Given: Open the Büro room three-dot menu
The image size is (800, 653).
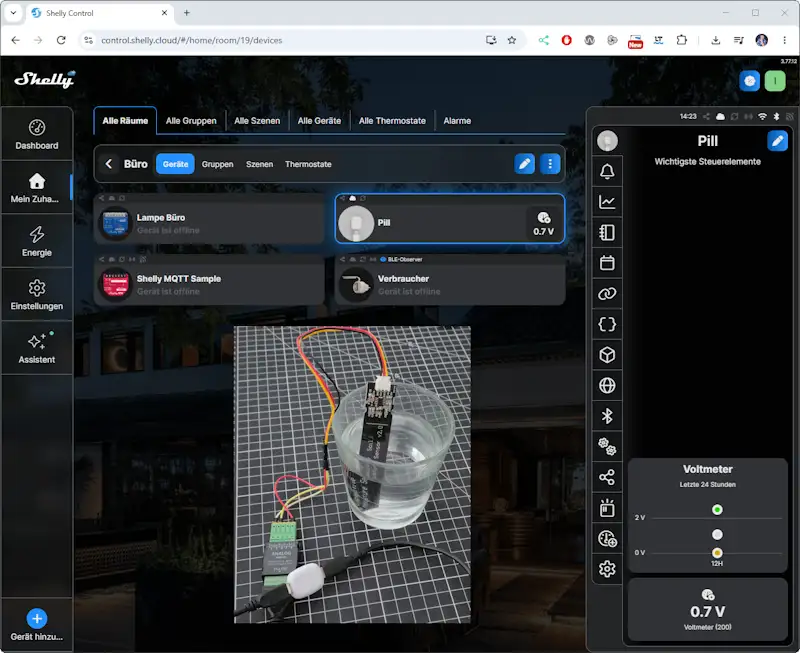Looking at the screenshot, I should click(x=550, y=164).
